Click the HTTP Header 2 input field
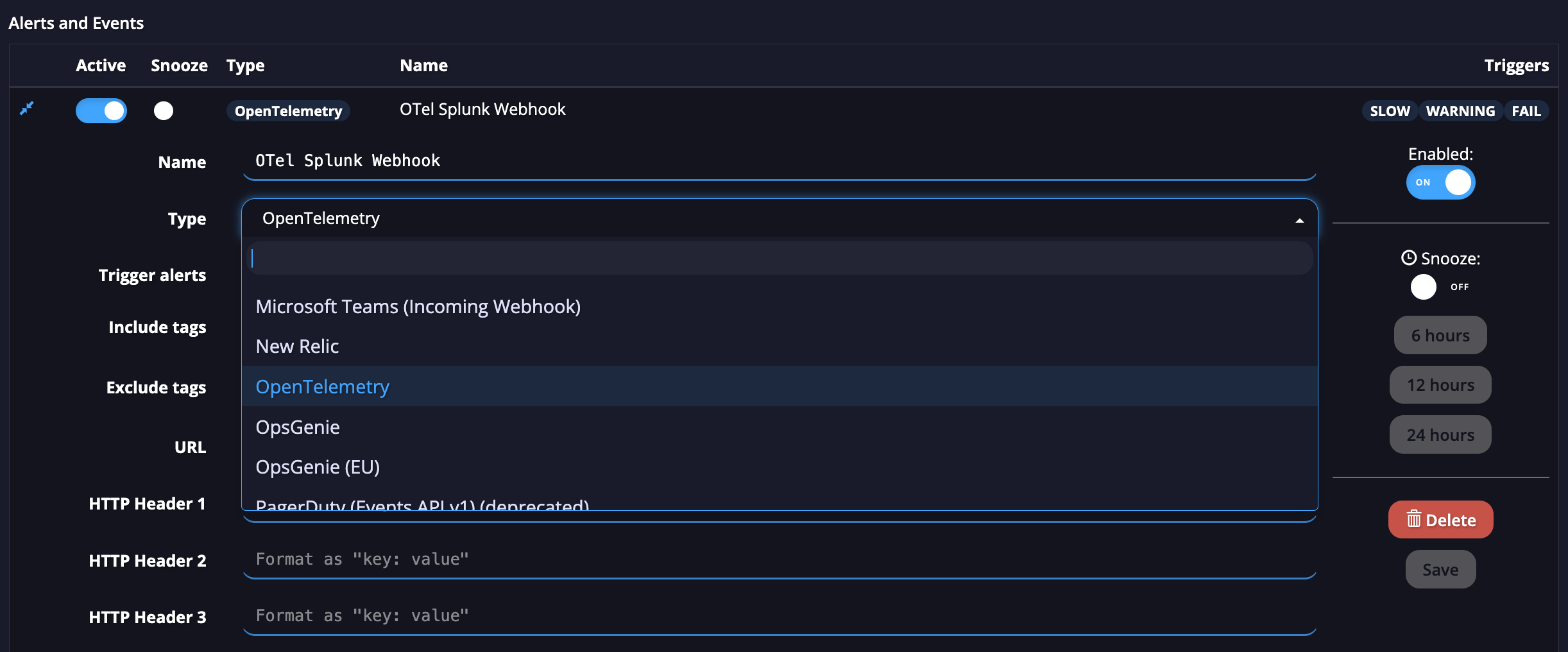The width and height of the screenshot is (1568, 652). click(x=780, y=560)
